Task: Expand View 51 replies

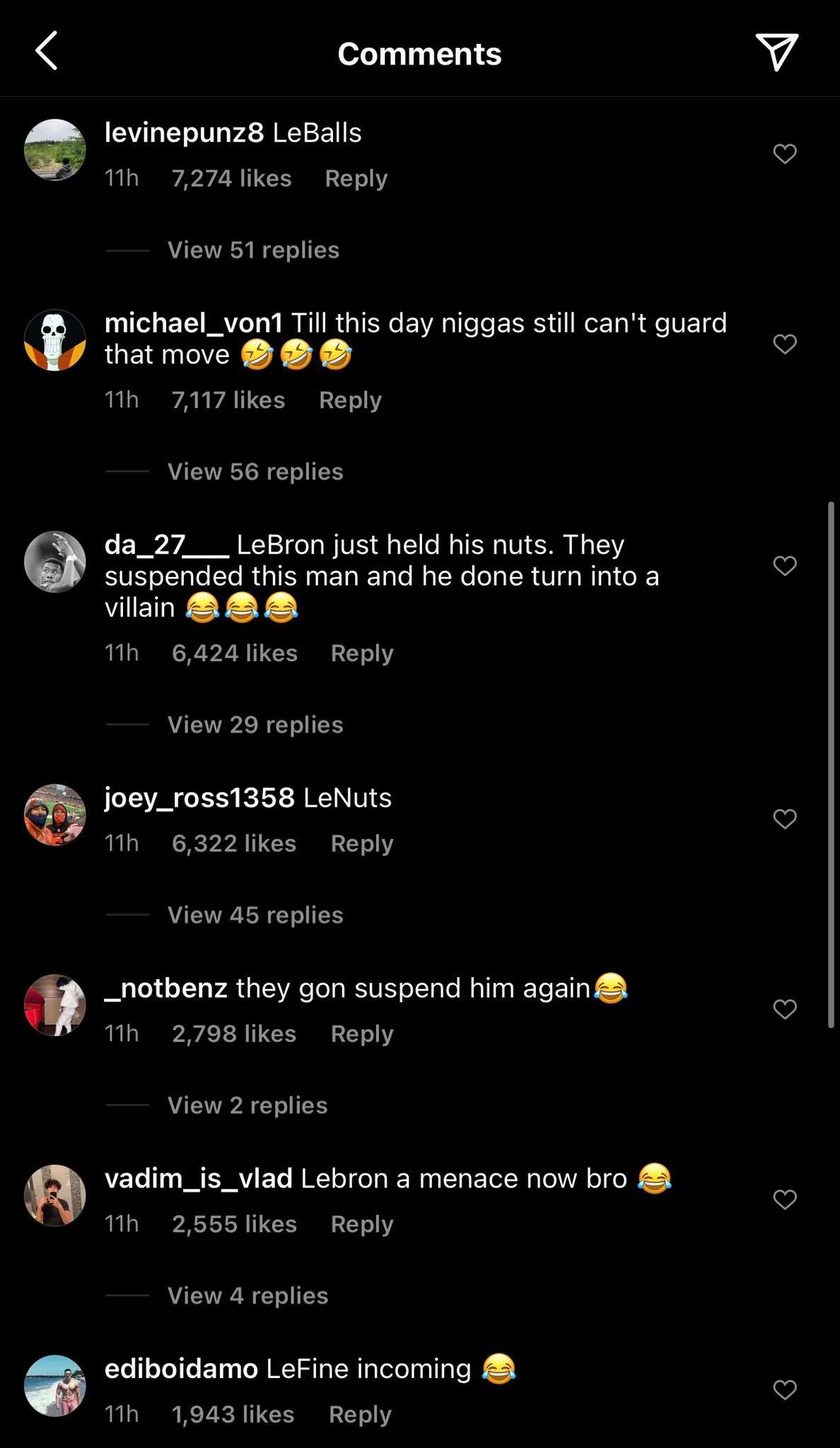Action: coord(253,250)
